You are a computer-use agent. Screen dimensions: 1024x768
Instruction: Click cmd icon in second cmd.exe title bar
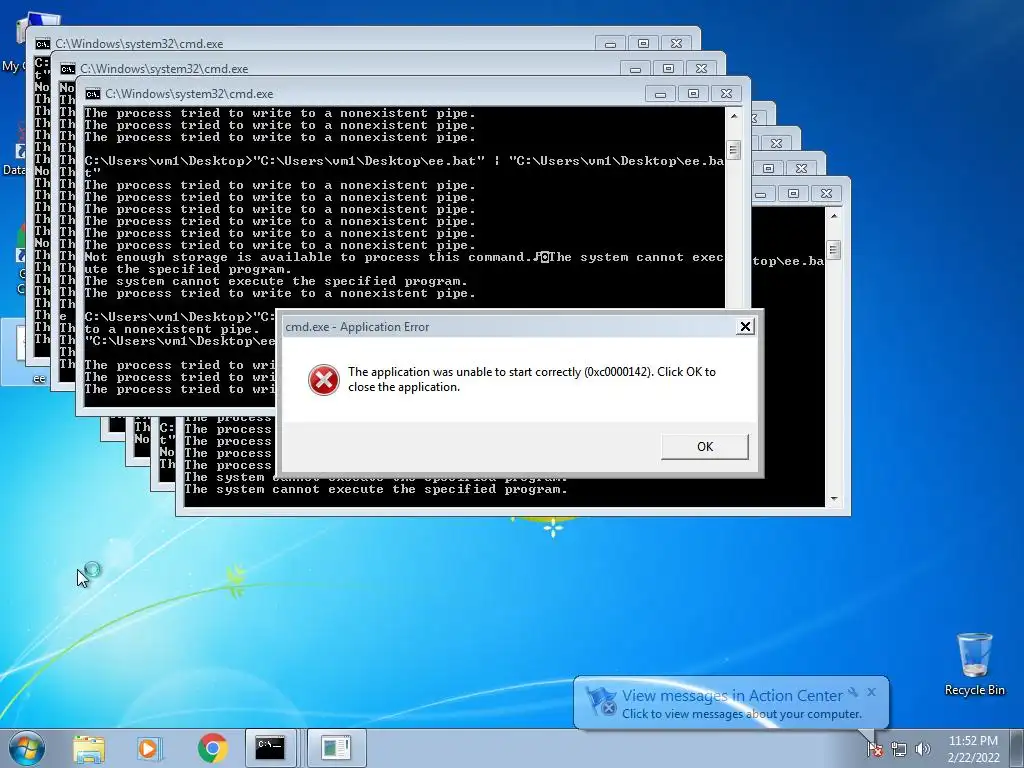[68, 69]
